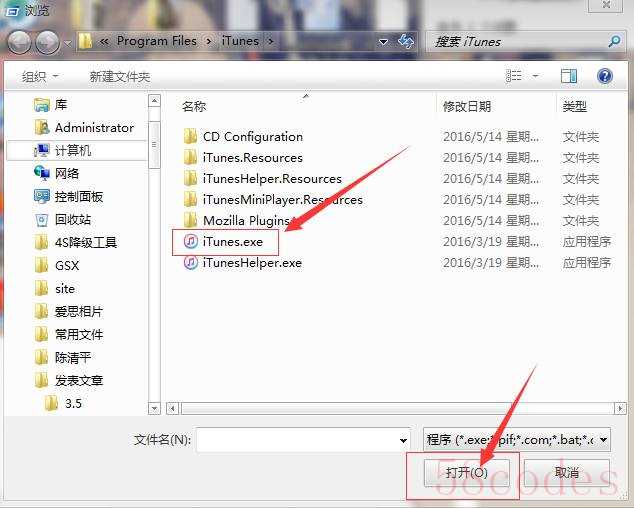Click the iTunesMiniPlayer.Resources folder icon

[190, 200]
